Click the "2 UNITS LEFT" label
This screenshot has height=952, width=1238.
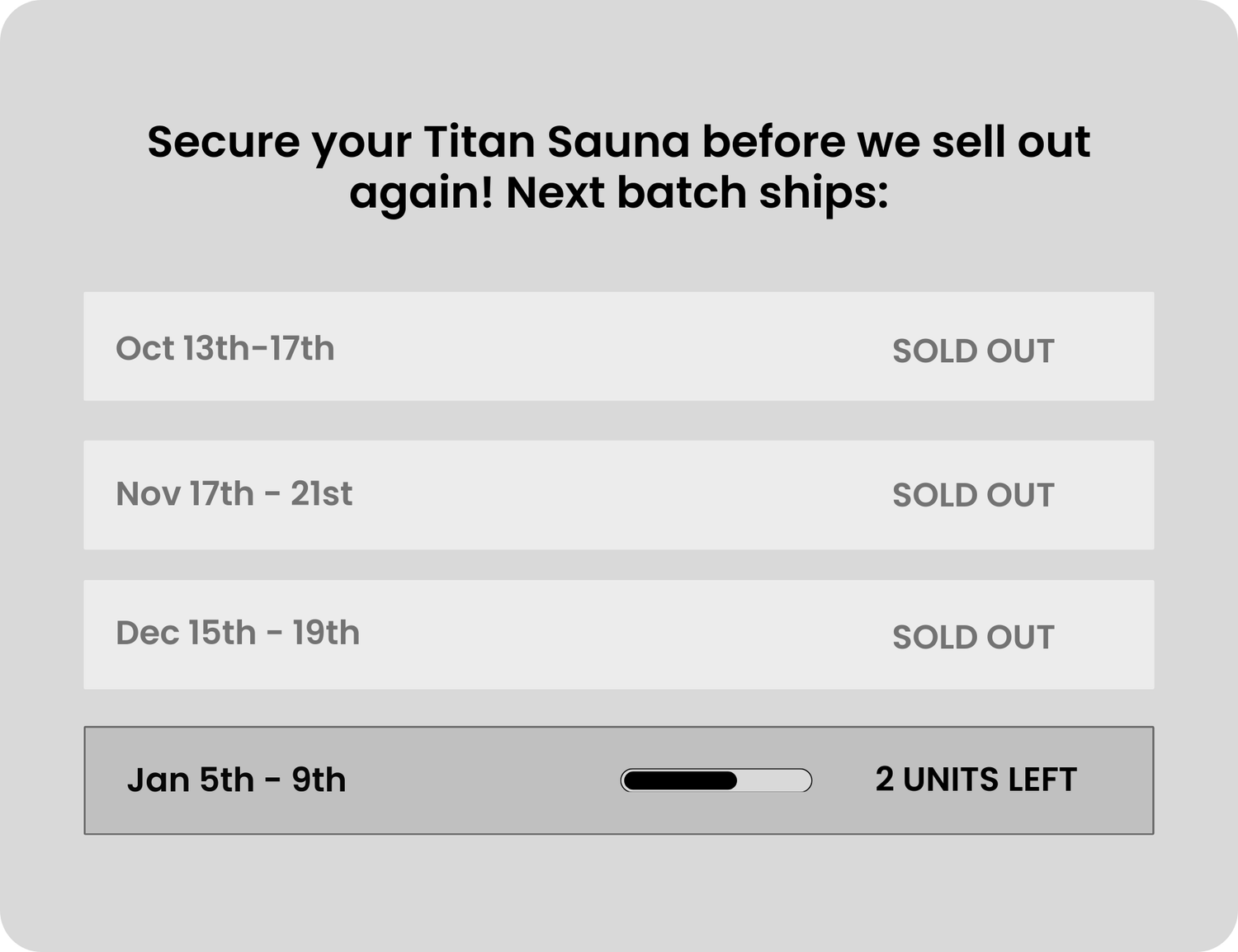click(x=976, y=780)
